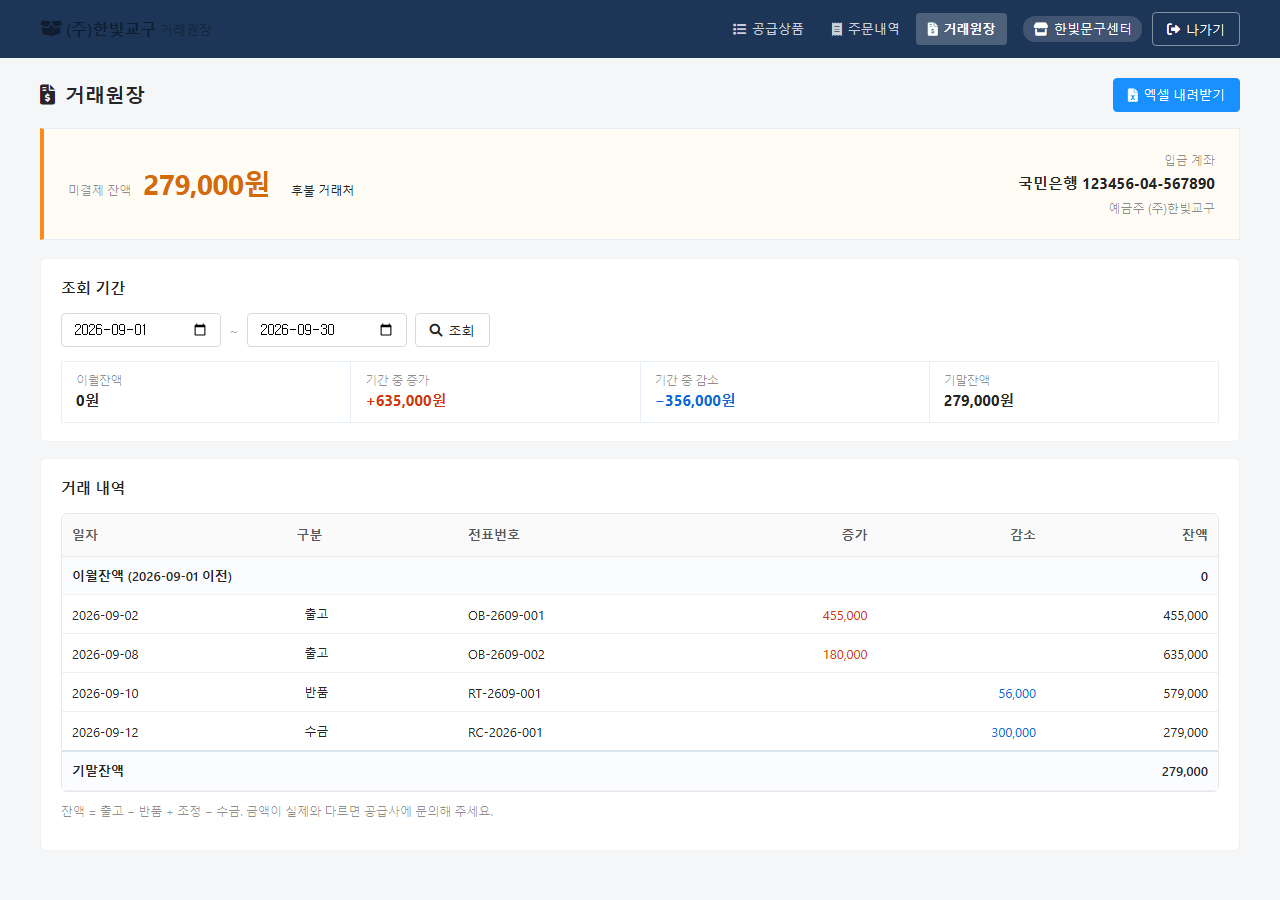
Task: Click the Excel file icon on download button
Action: (1133, 95)
